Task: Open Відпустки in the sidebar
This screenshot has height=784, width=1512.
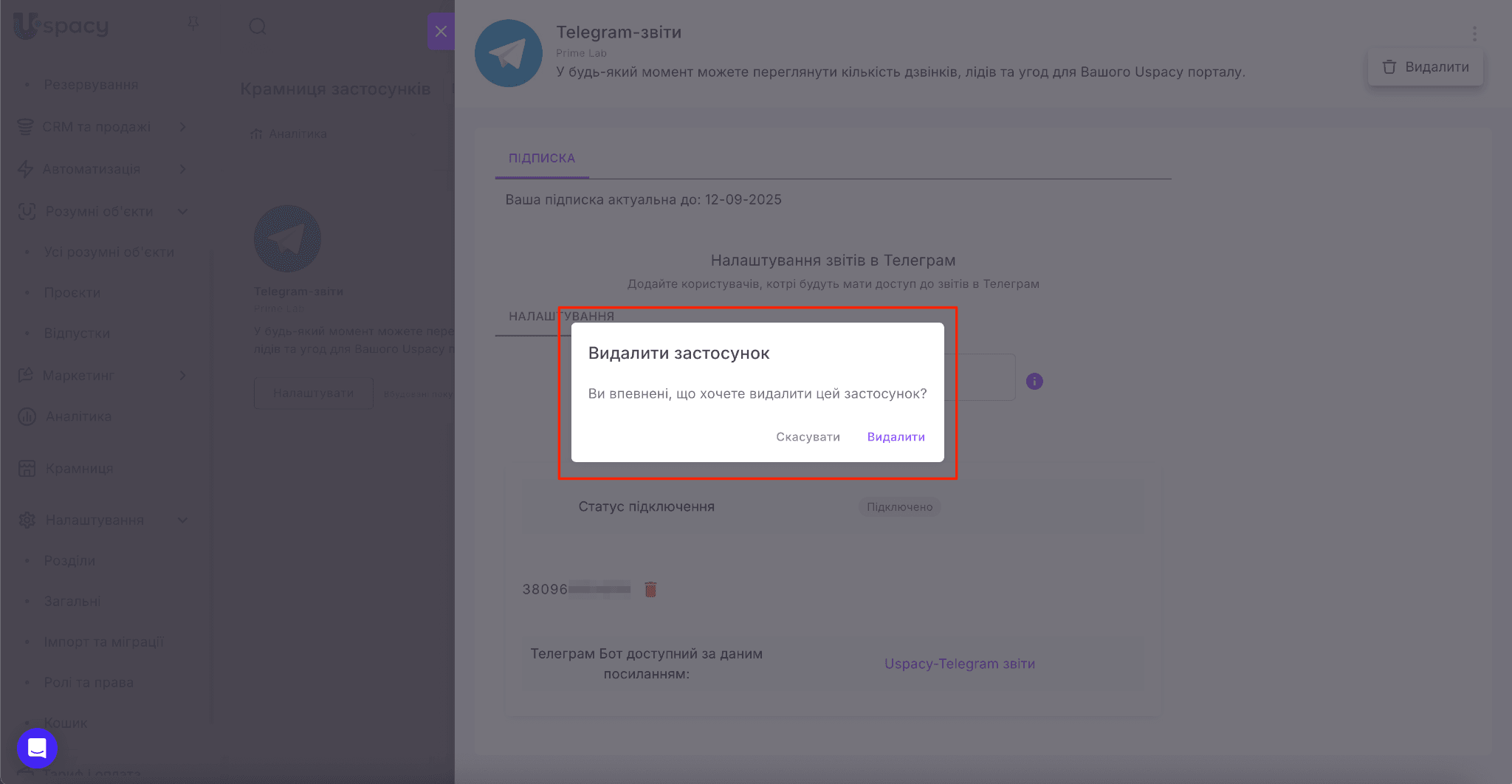Action: (77, 333)
